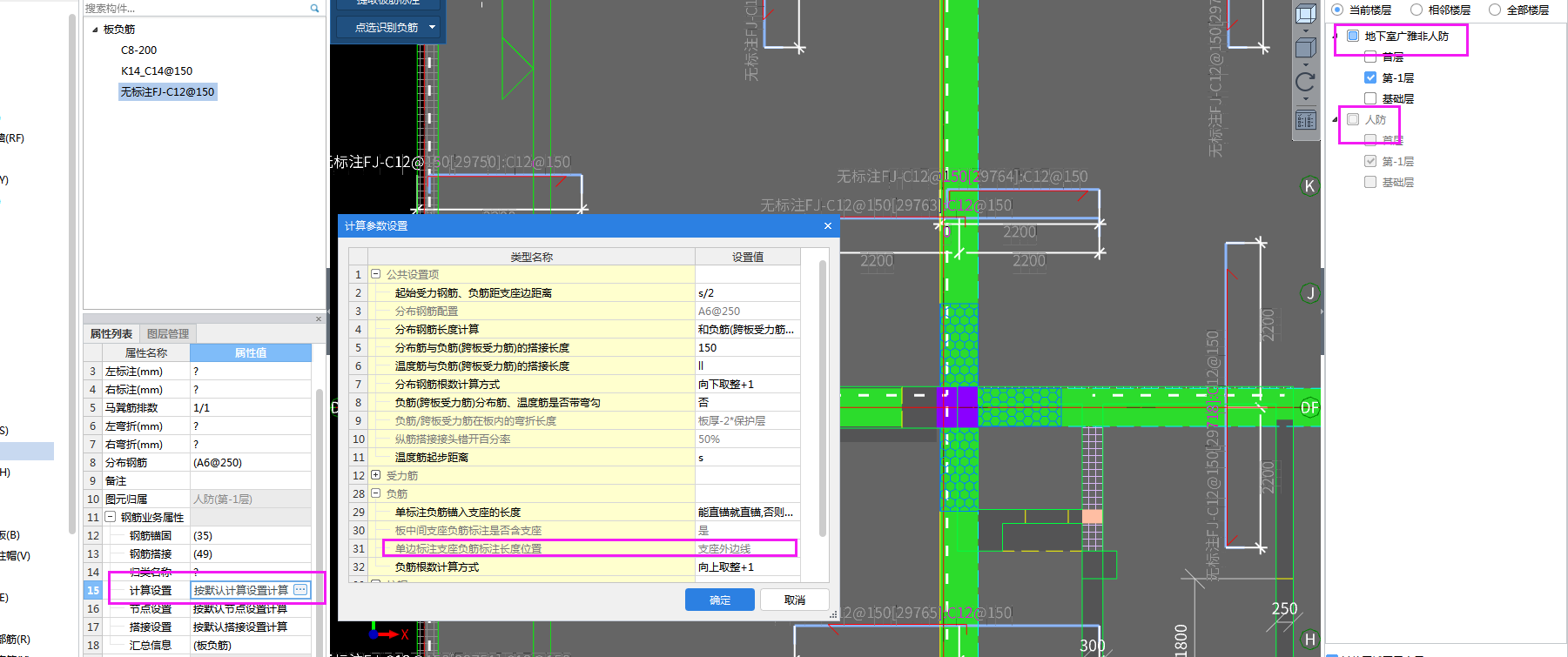
Task: Click 能直锚就直锚 value in row 29
Action: (x=747, y=512)
